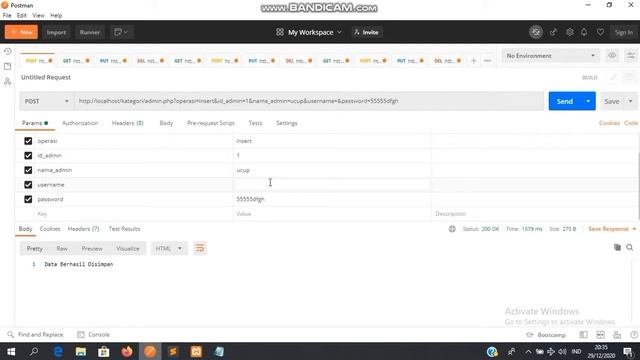Switch to the Pre-request Script tab

[x=211, y=123]
